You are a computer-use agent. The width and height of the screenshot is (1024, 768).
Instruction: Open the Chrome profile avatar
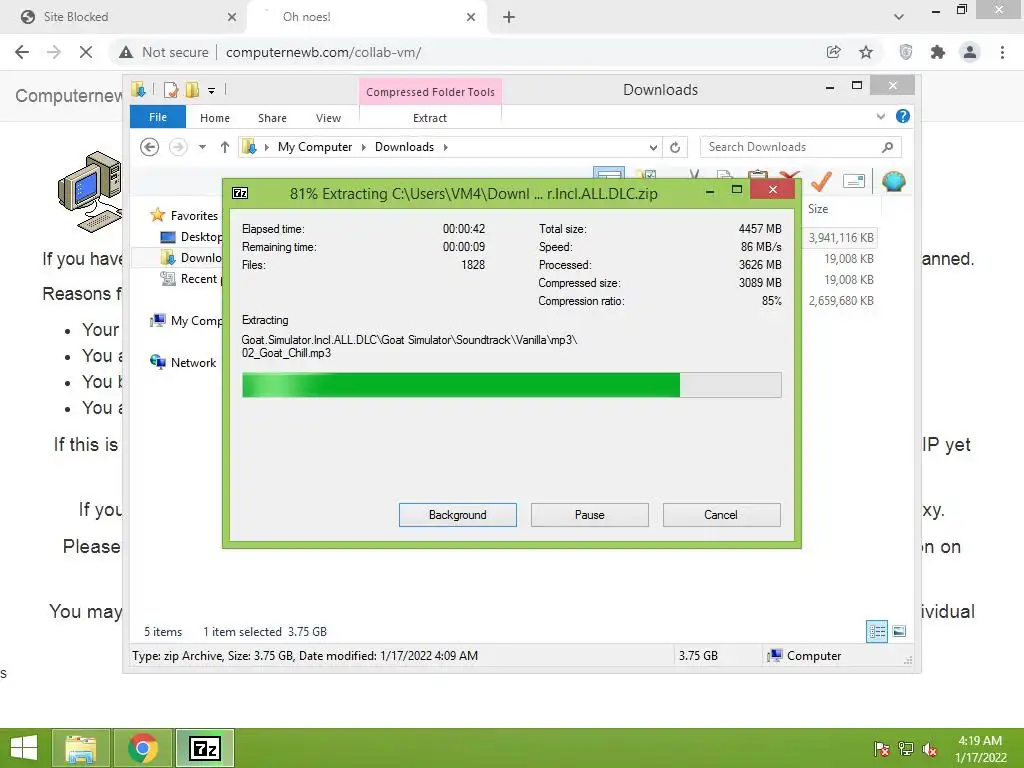[970, 52]
